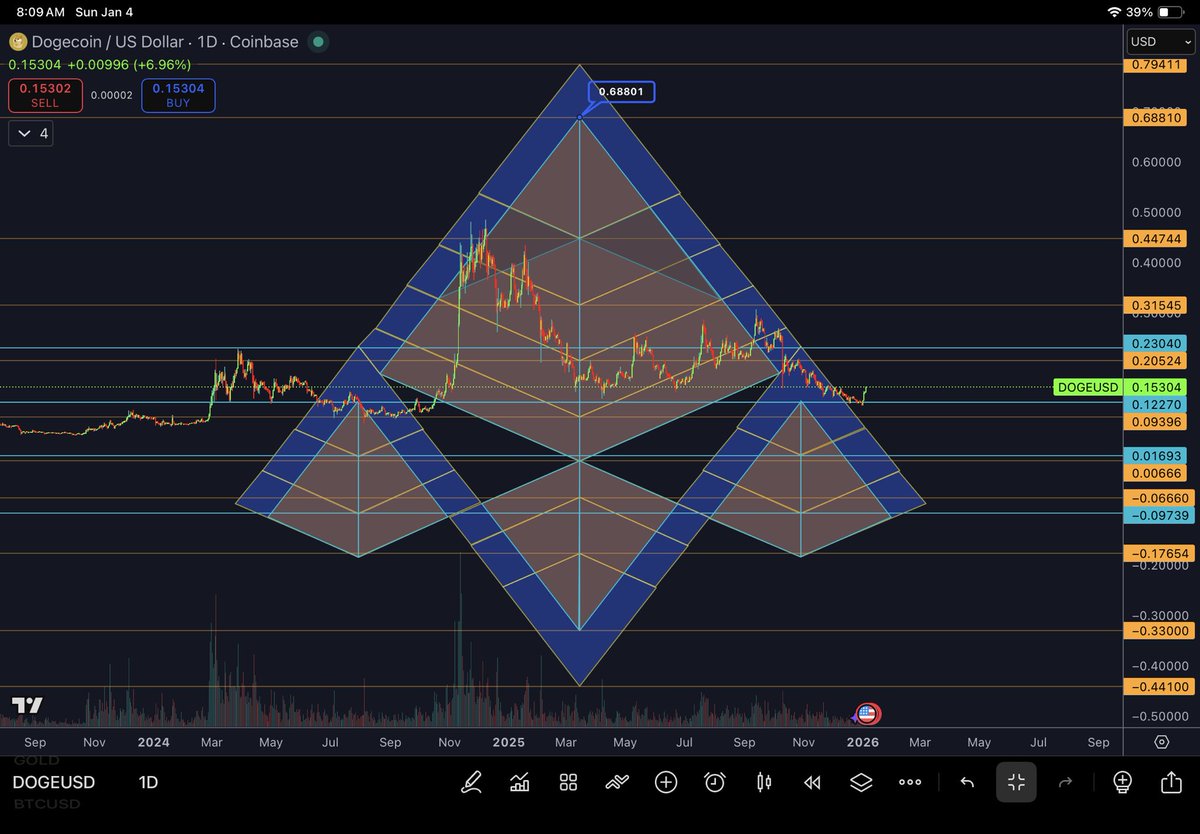Tap the US flag economic event marker
Image resolution: width=1200 pixels, height=834 pixels.
pos(867,714)
